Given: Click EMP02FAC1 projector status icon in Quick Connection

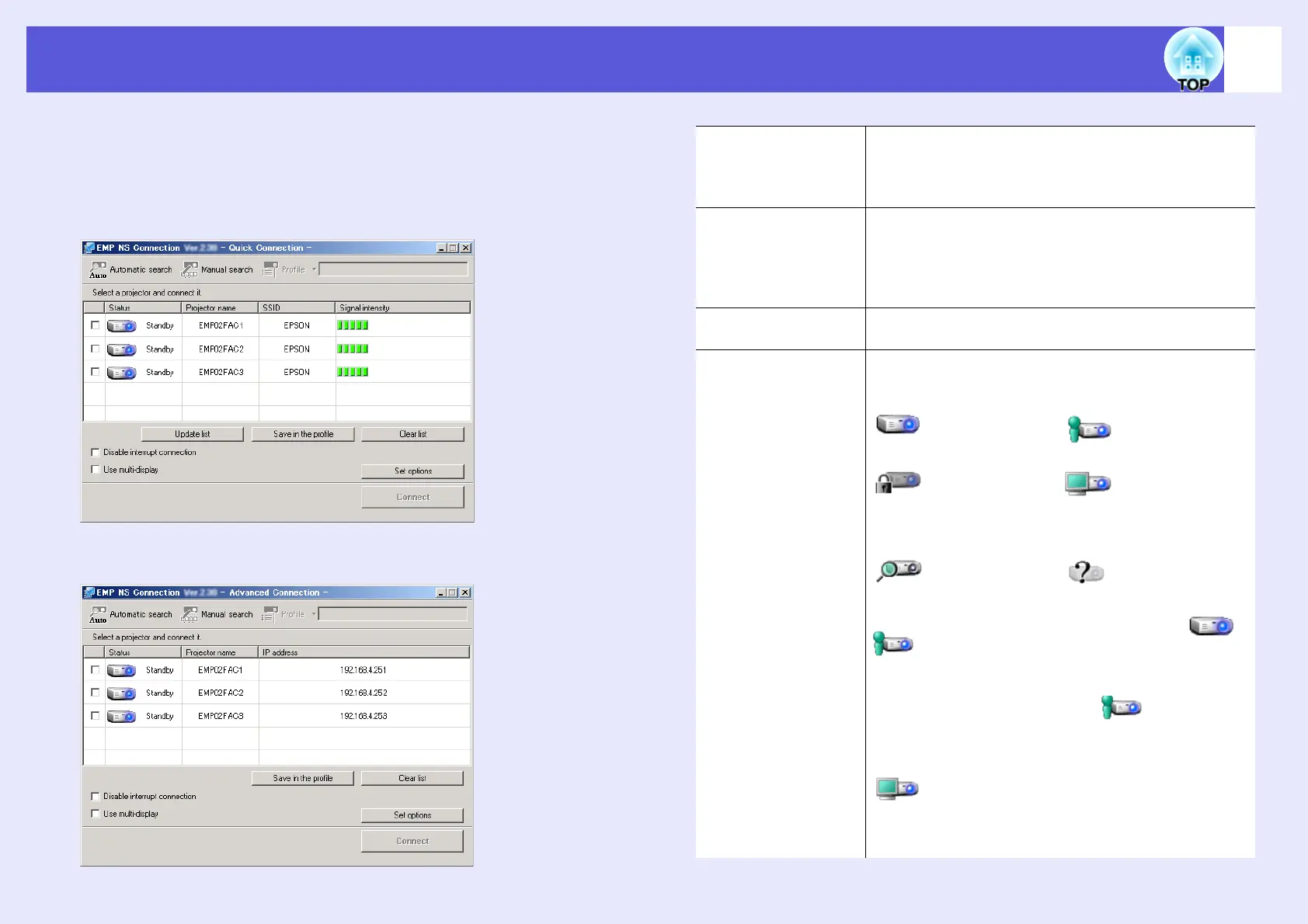Looking at the screenshot, I should pyautogui.click(x=121, y=326).
